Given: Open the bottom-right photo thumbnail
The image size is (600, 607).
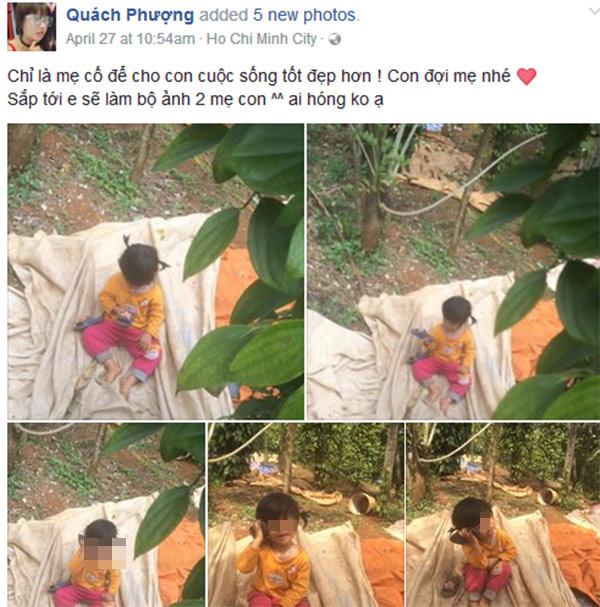Looking at the screenshot, I should point(503,515).
